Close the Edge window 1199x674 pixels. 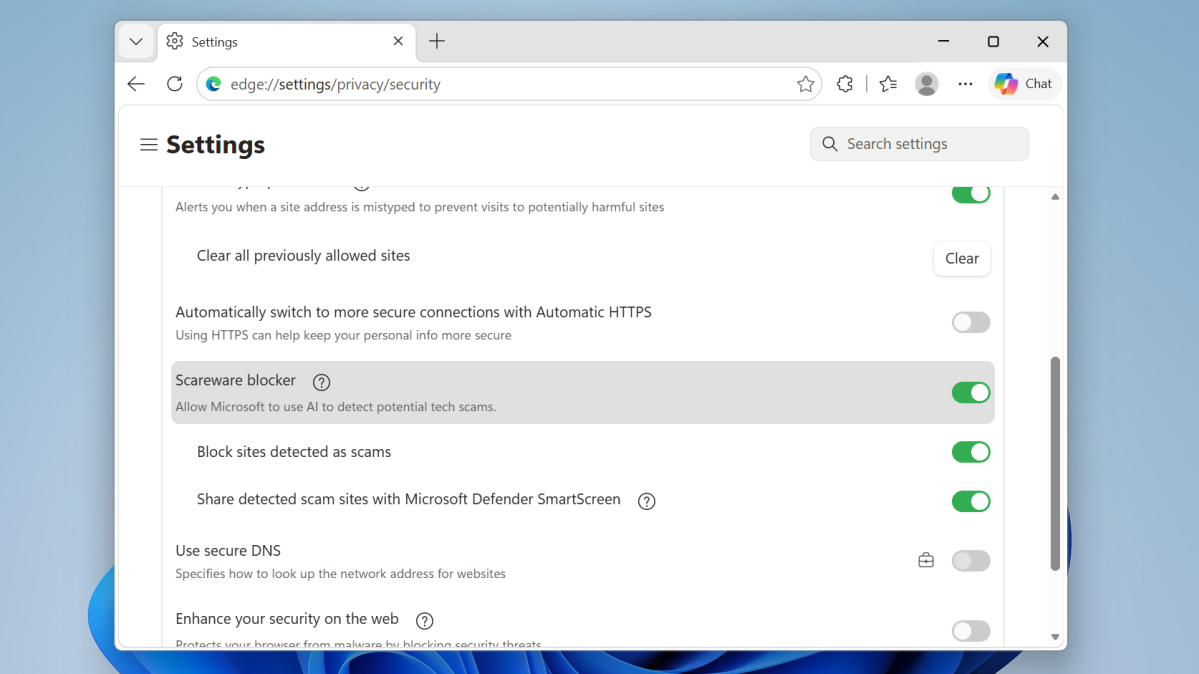point(1043,41)
